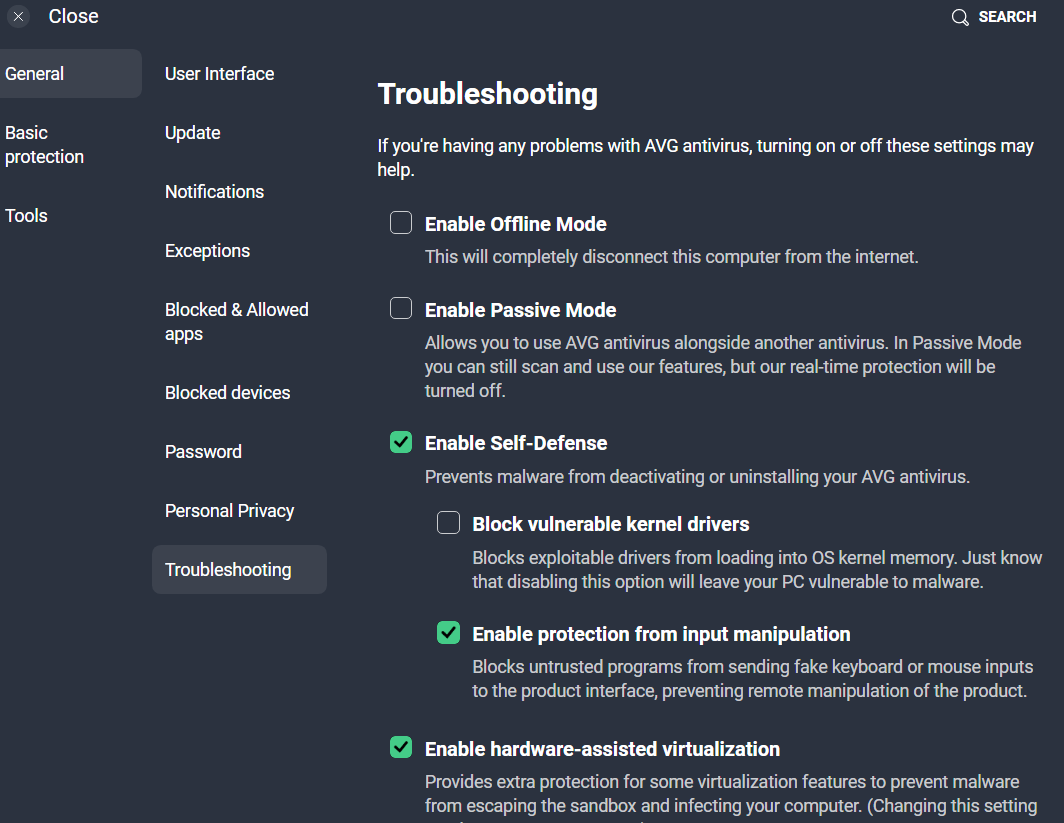This screenshot has width=1064, height=823.
Task: Select Exceptions in the sidebar
Action: tap(208, 251)
